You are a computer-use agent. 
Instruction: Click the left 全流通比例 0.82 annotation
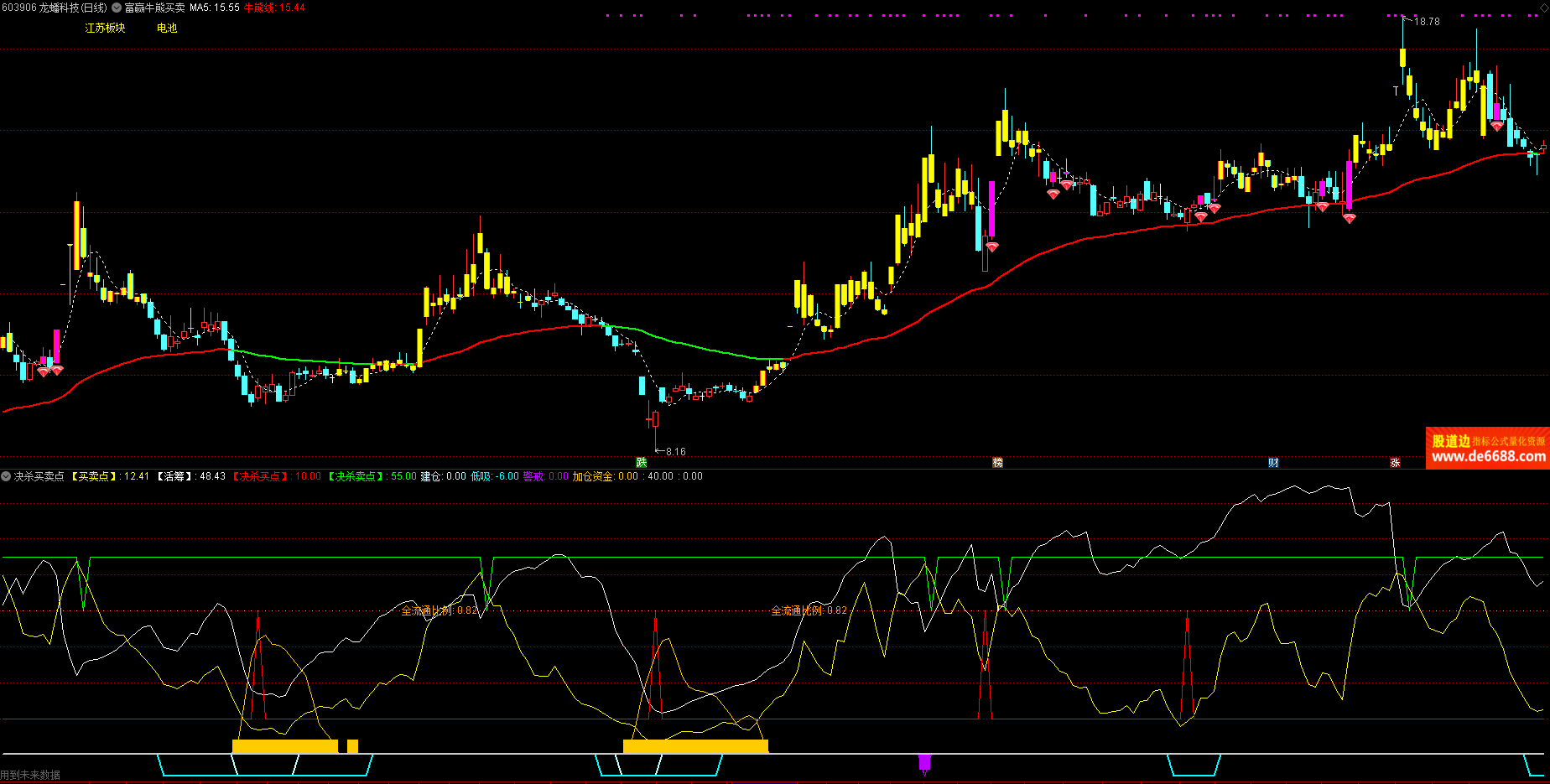tap(440, 610)
